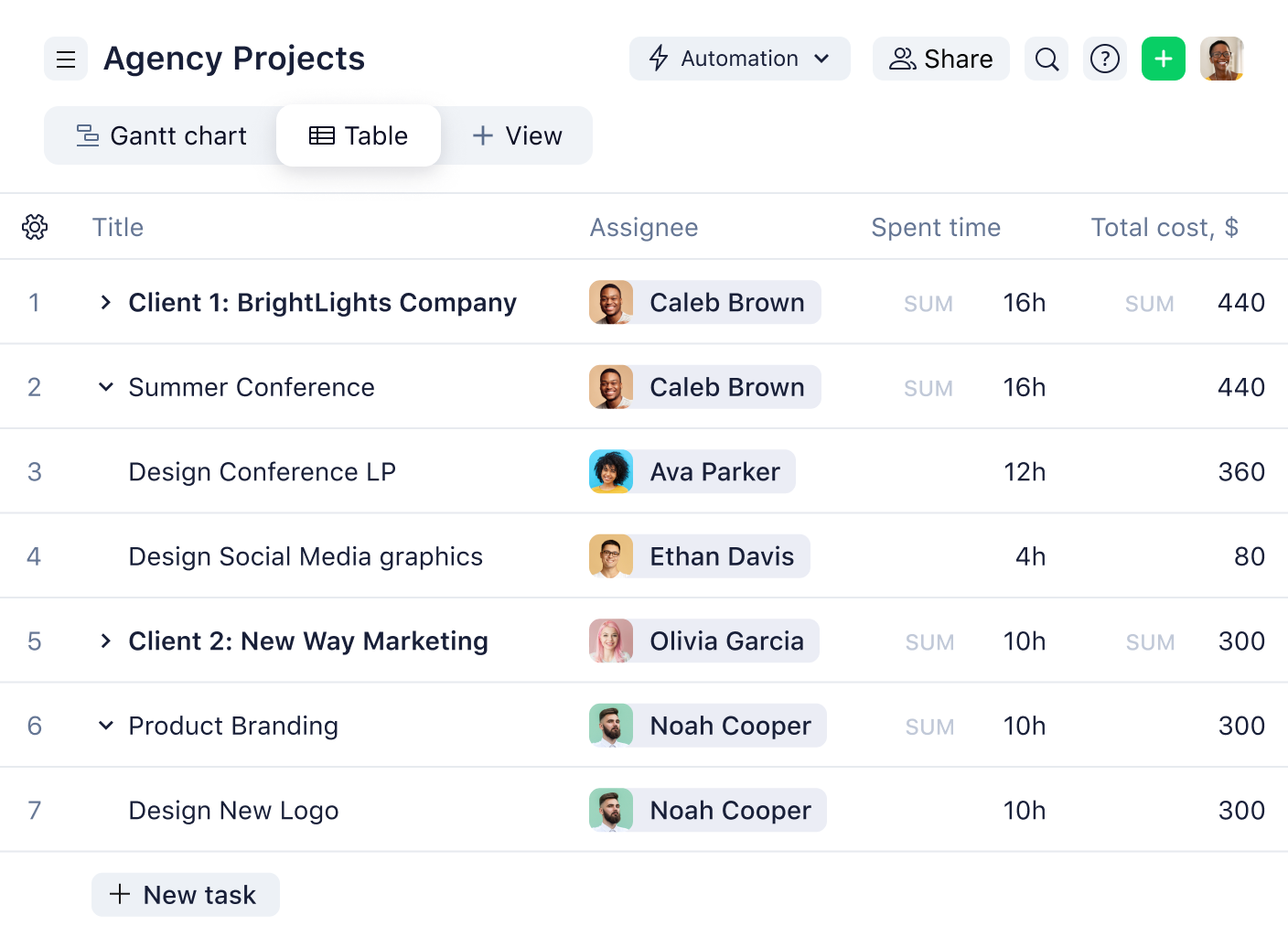This screenshot has width=1288, height=937.
Task: Collapse the Product Branding group
Action: click(104, 726)
